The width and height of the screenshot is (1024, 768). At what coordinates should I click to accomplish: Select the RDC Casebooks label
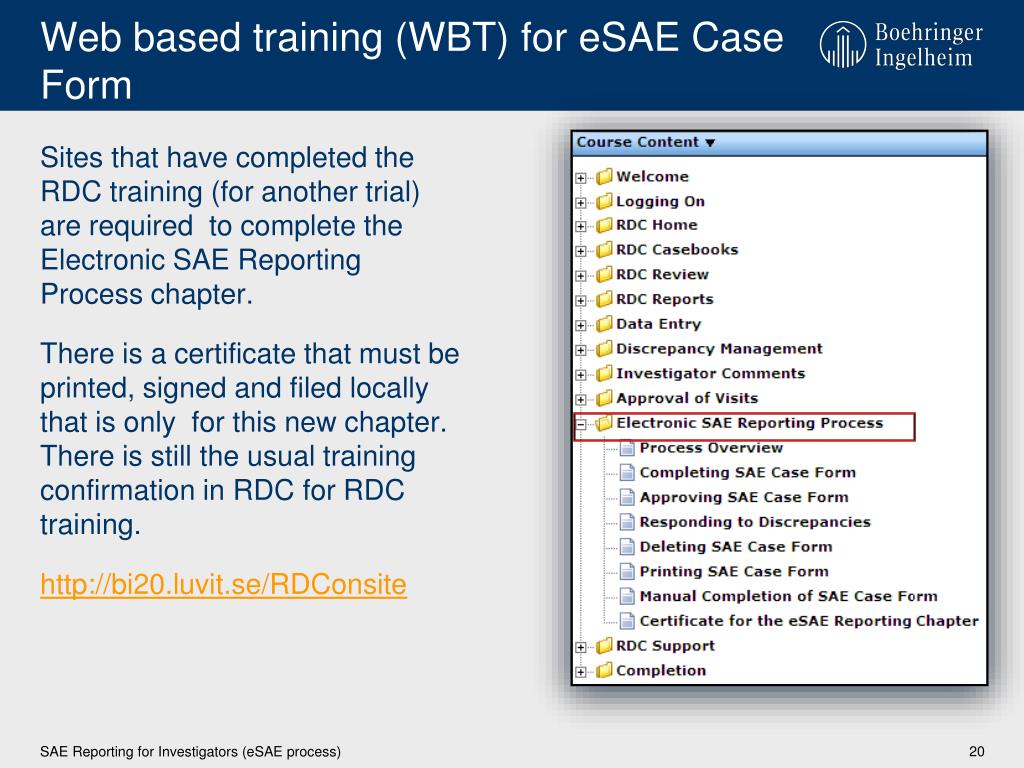677,249
